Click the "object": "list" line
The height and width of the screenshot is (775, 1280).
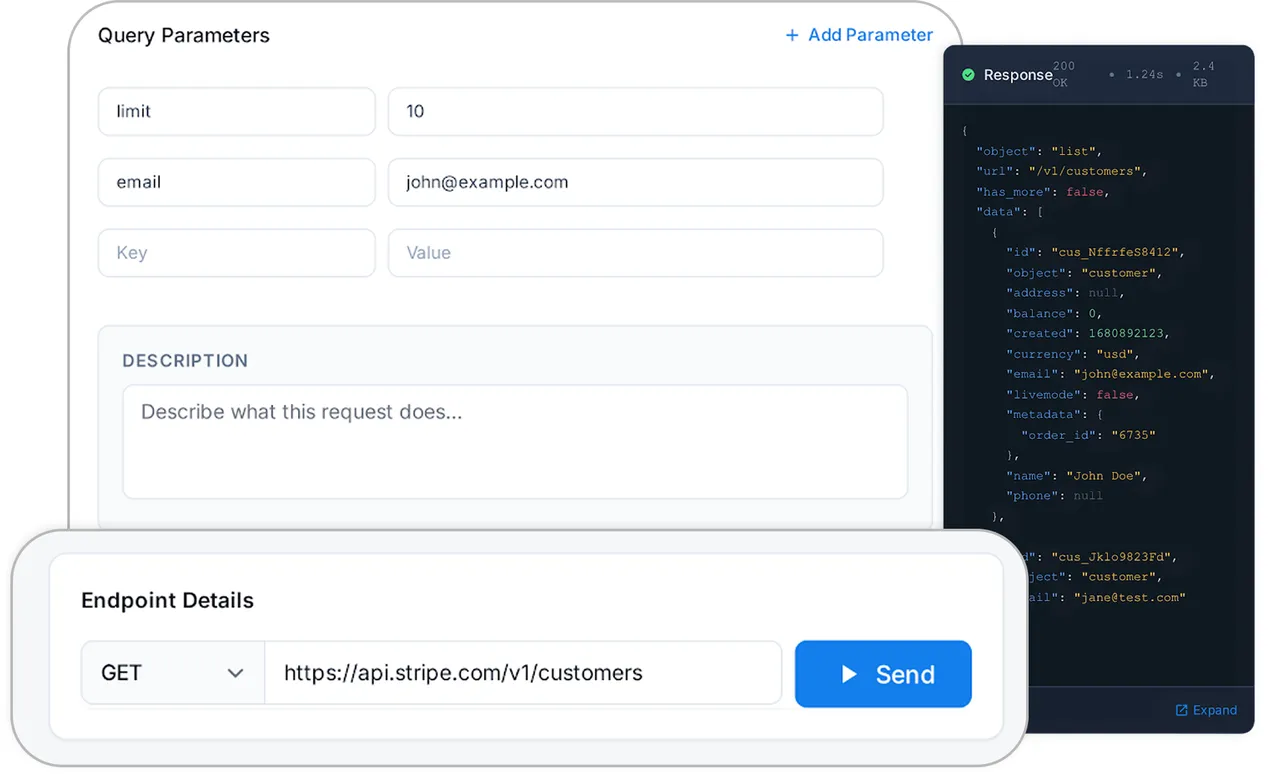(x=1039, y=151)
